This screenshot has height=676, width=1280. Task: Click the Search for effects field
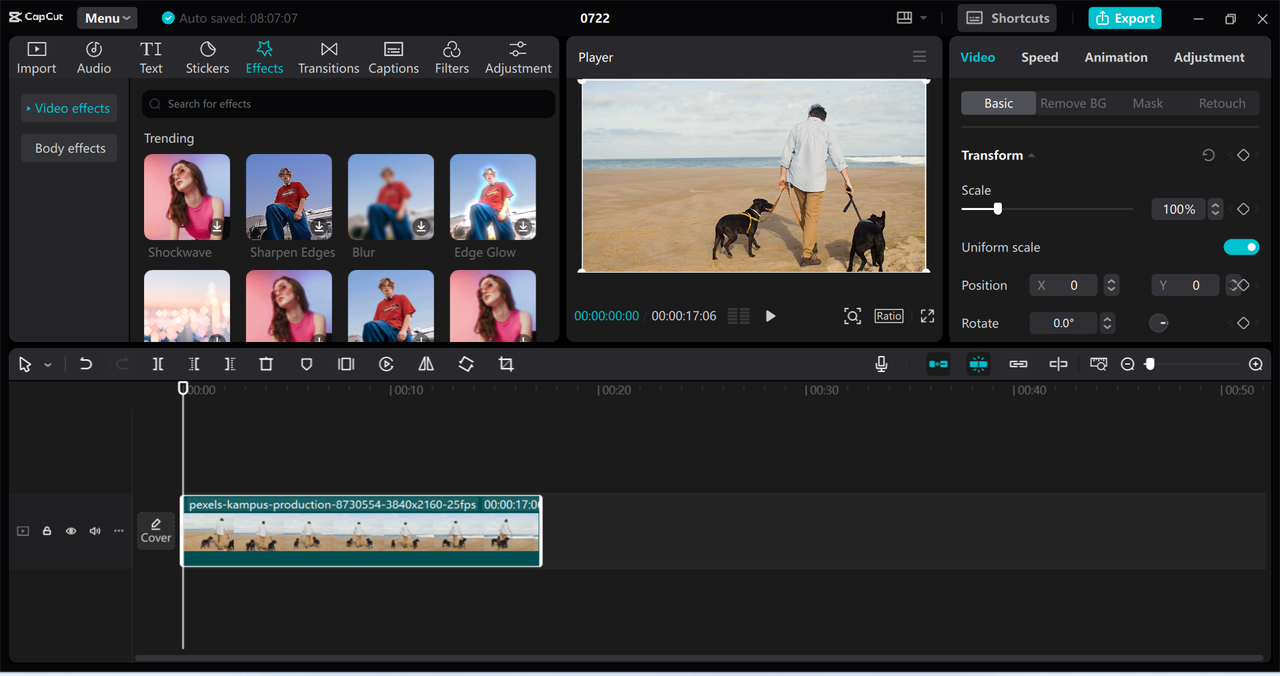click(348, 104)
